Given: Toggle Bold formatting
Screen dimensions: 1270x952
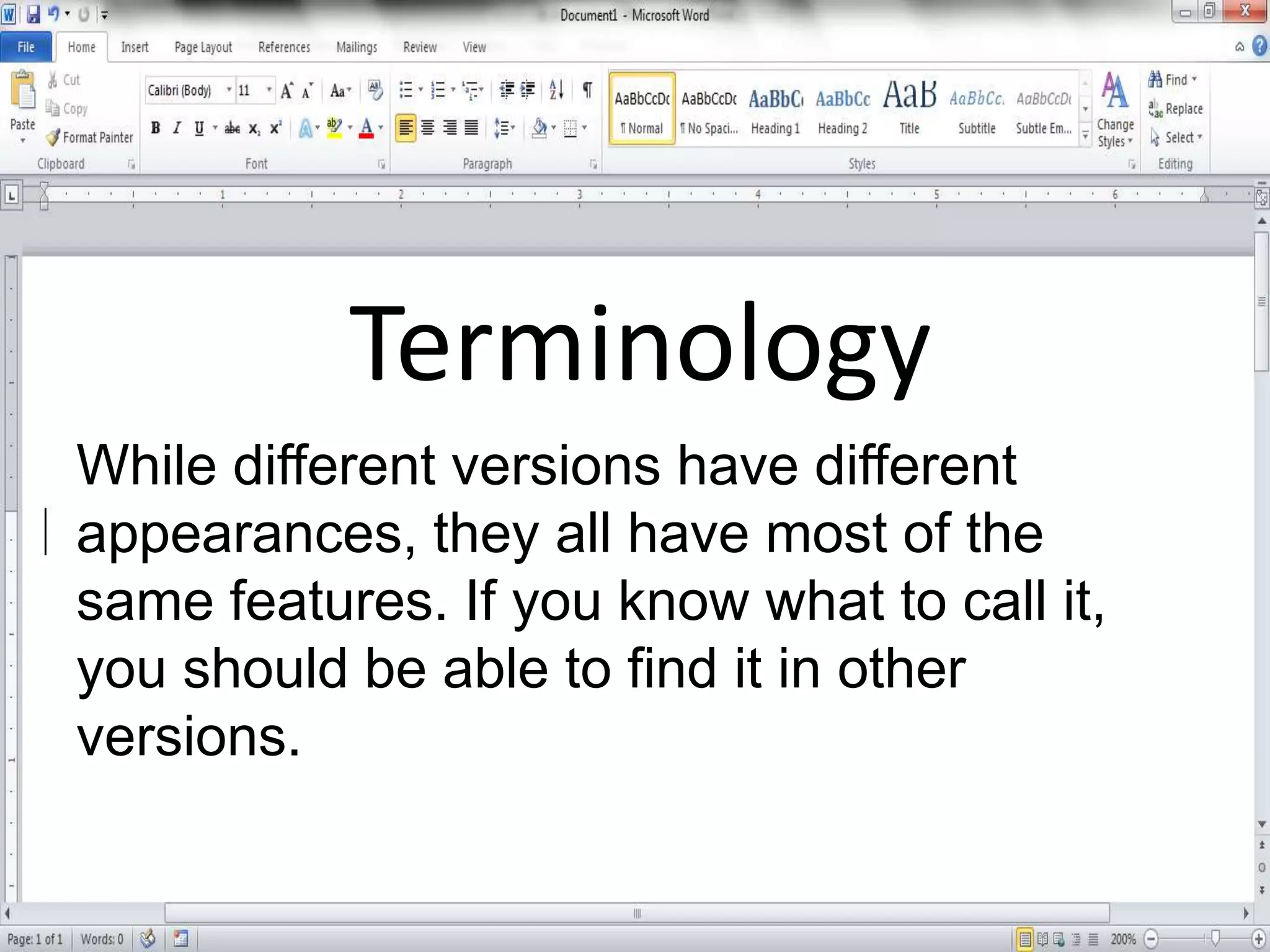Looking at the screenshot, I should click(x=156, y=128).
